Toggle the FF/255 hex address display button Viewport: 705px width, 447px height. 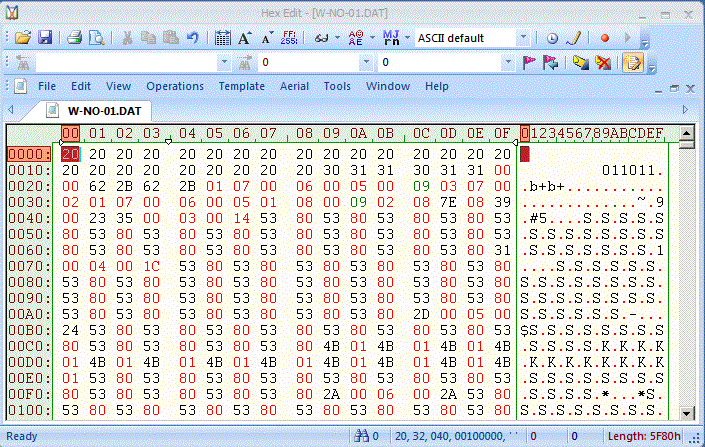(x=288, y=38)
